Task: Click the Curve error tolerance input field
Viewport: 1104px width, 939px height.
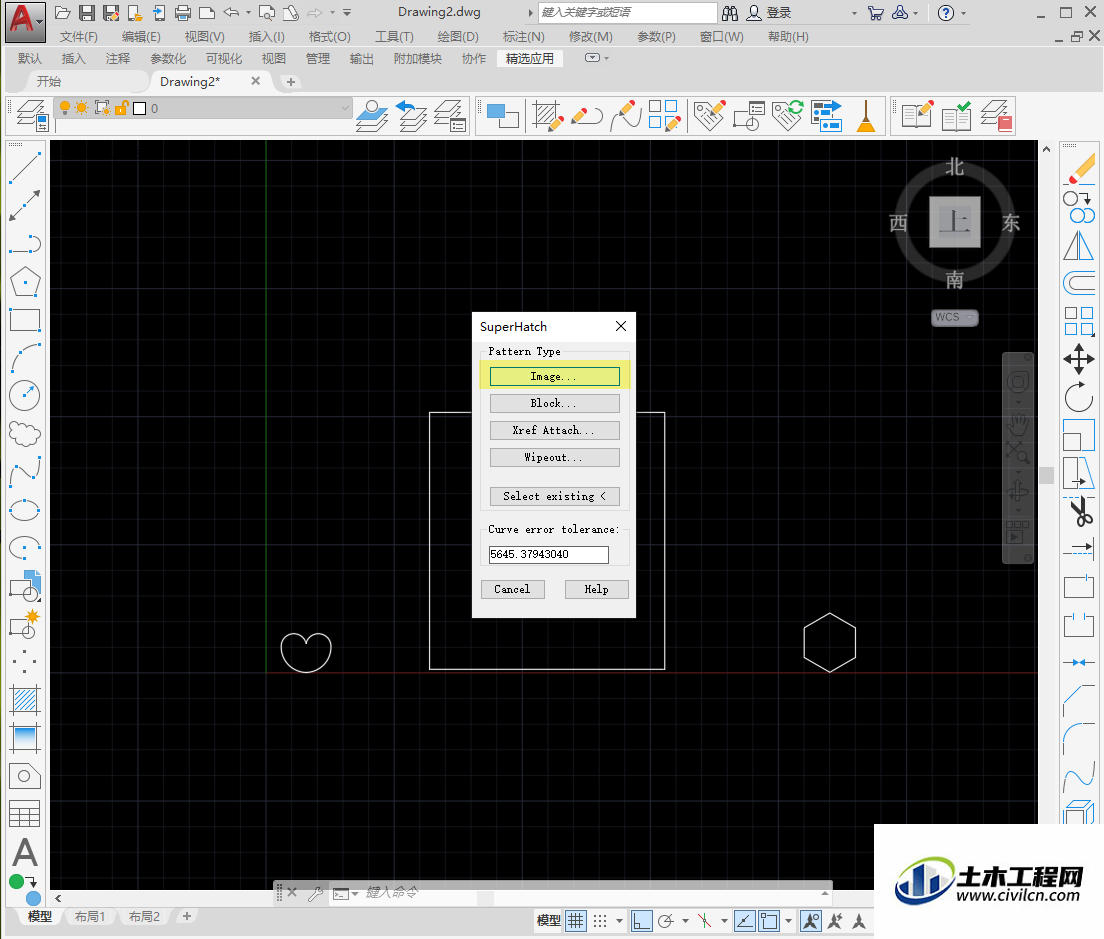Action: (549, 555)
